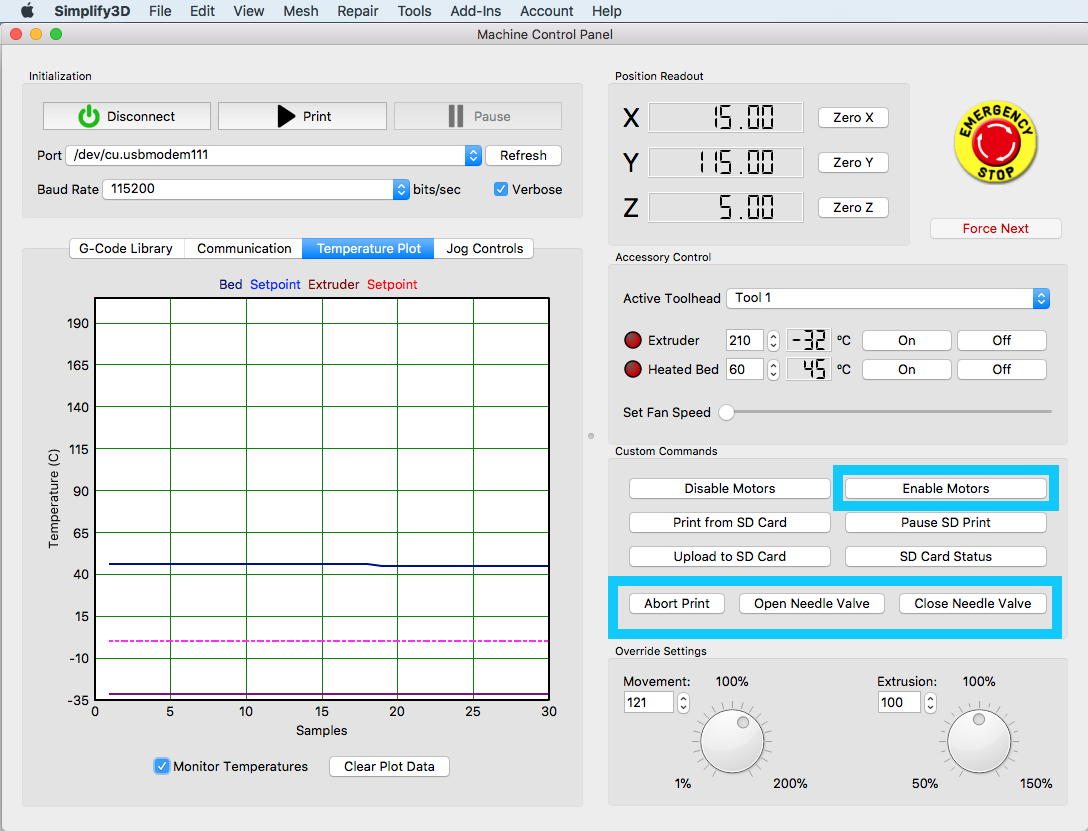Open the Tools menu

point(414,11)
